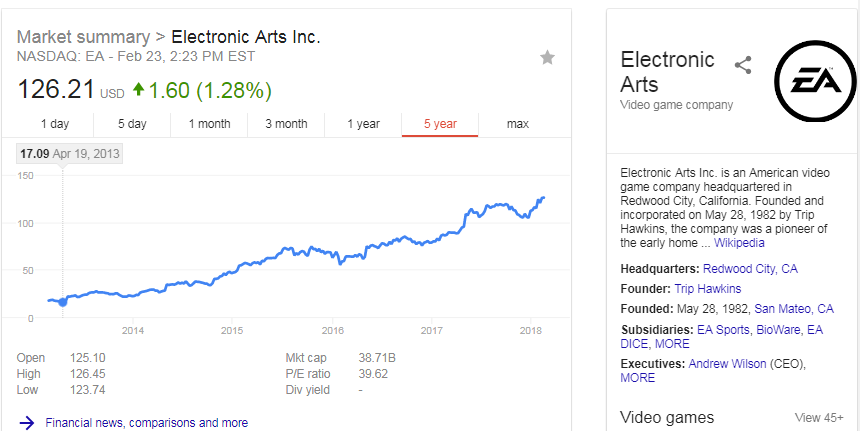The image size is (860, 431).
Task: Switch to the 1 year tab
Action: coord(363,124)
